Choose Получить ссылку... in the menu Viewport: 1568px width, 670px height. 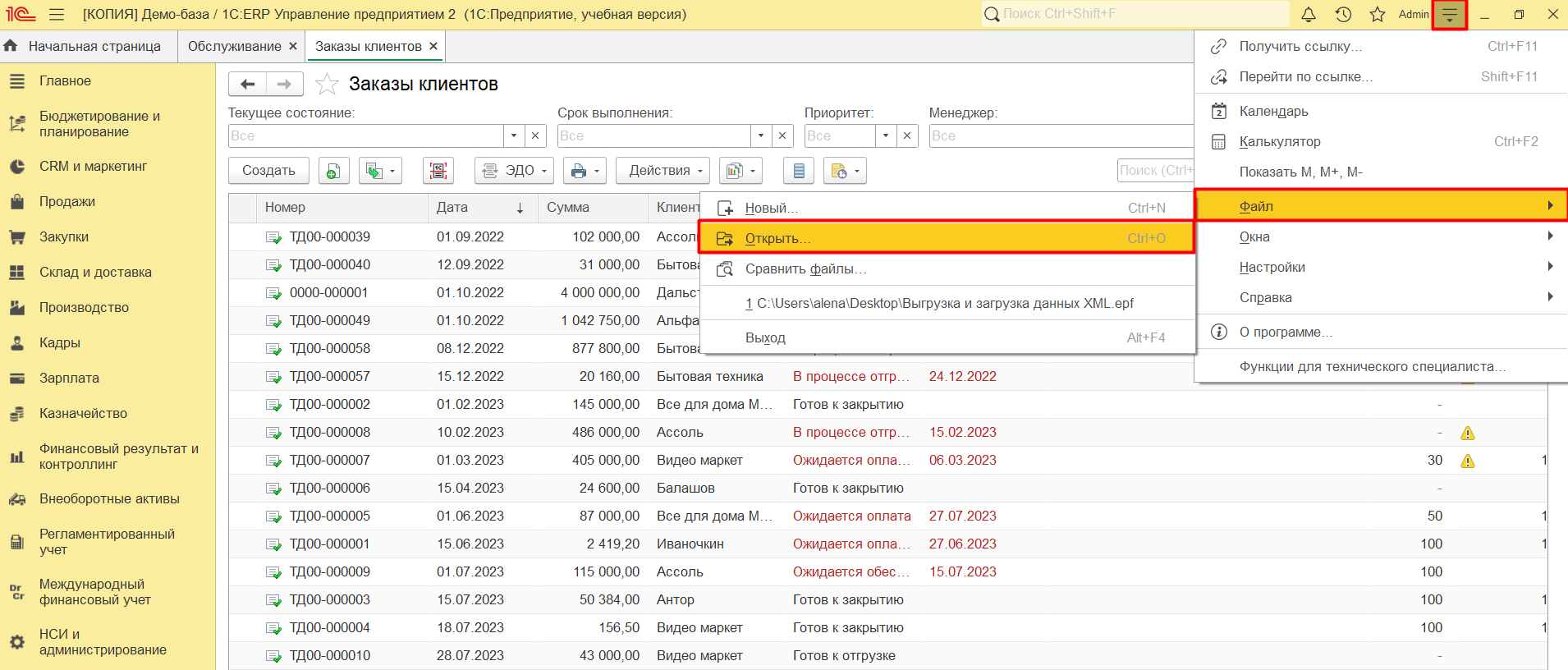[1381, 46]
